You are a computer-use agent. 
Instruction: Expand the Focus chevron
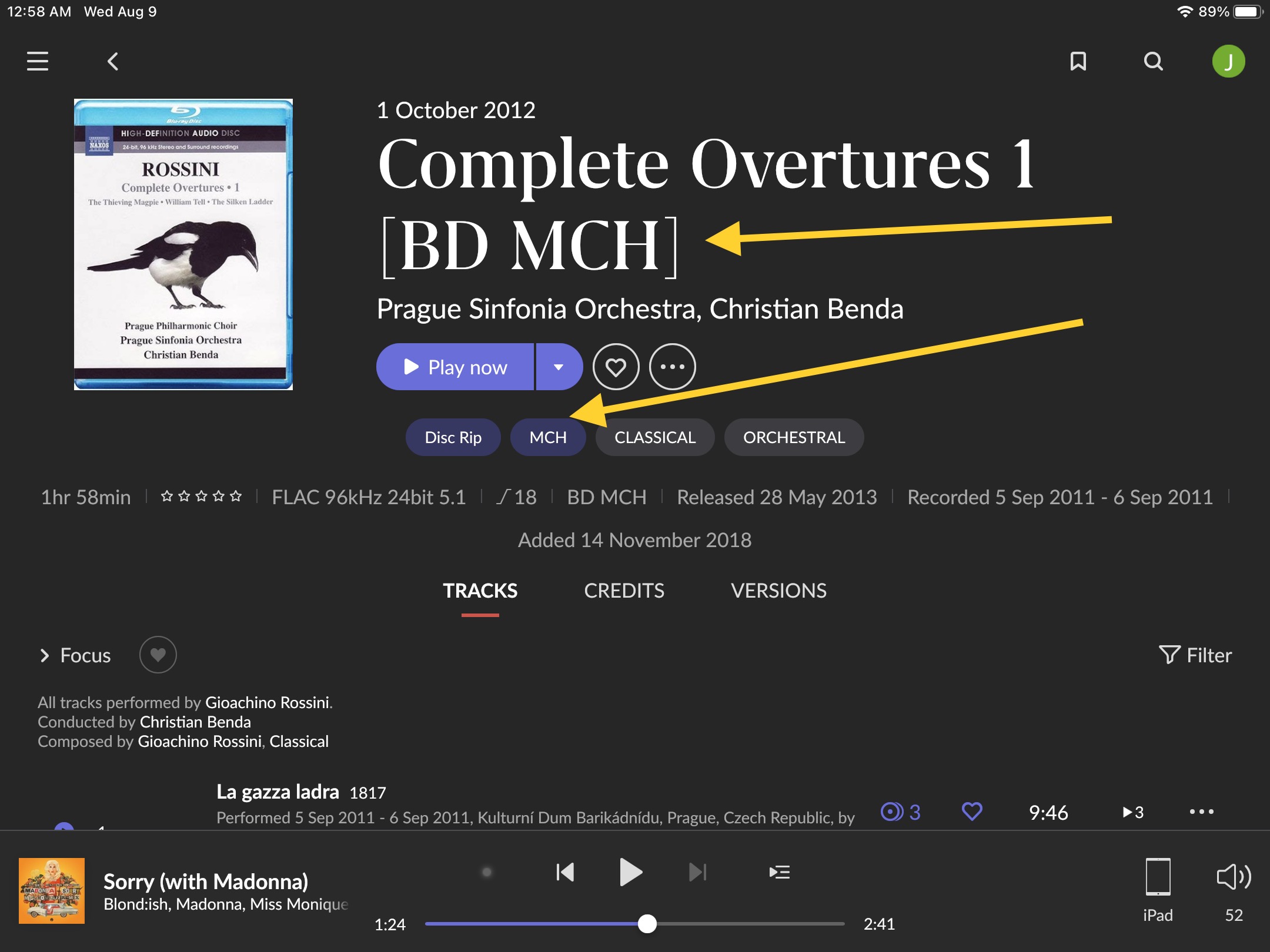[45, 655]
